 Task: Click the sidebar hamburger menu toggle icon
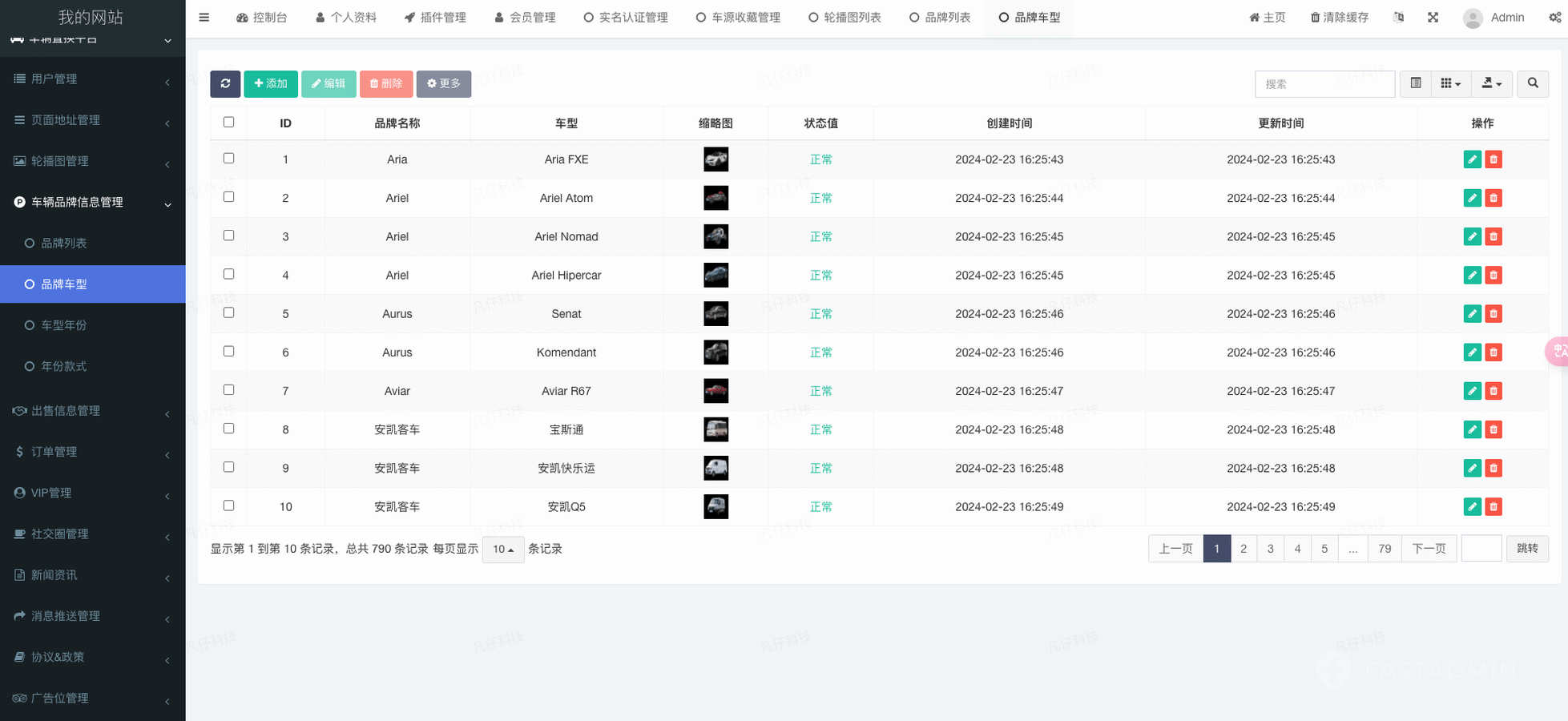tap(204, 17)
